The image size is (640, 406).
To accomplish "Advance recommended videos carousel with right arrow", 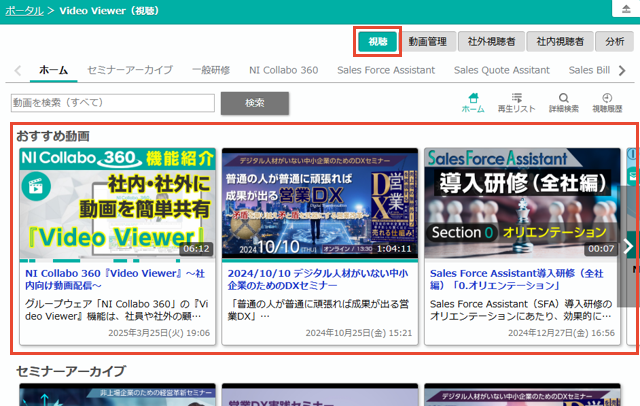I will pos(629,246).
